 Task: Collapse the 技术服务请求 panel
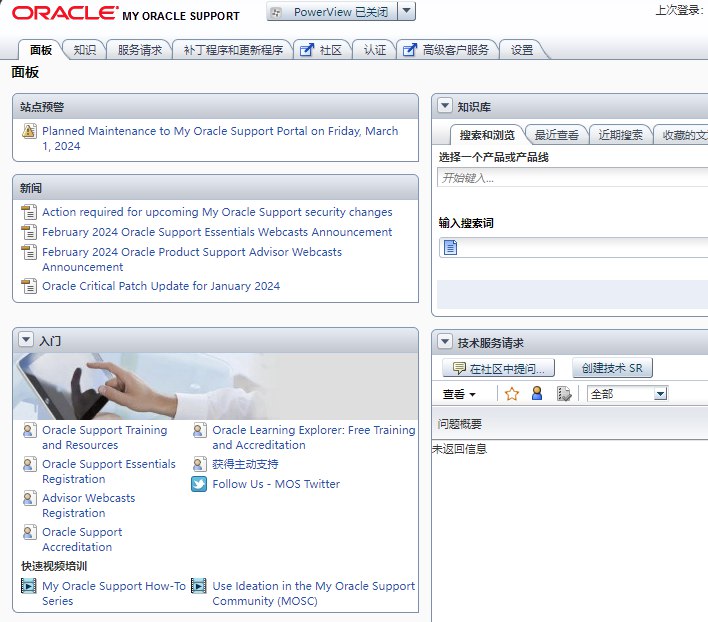445,342
